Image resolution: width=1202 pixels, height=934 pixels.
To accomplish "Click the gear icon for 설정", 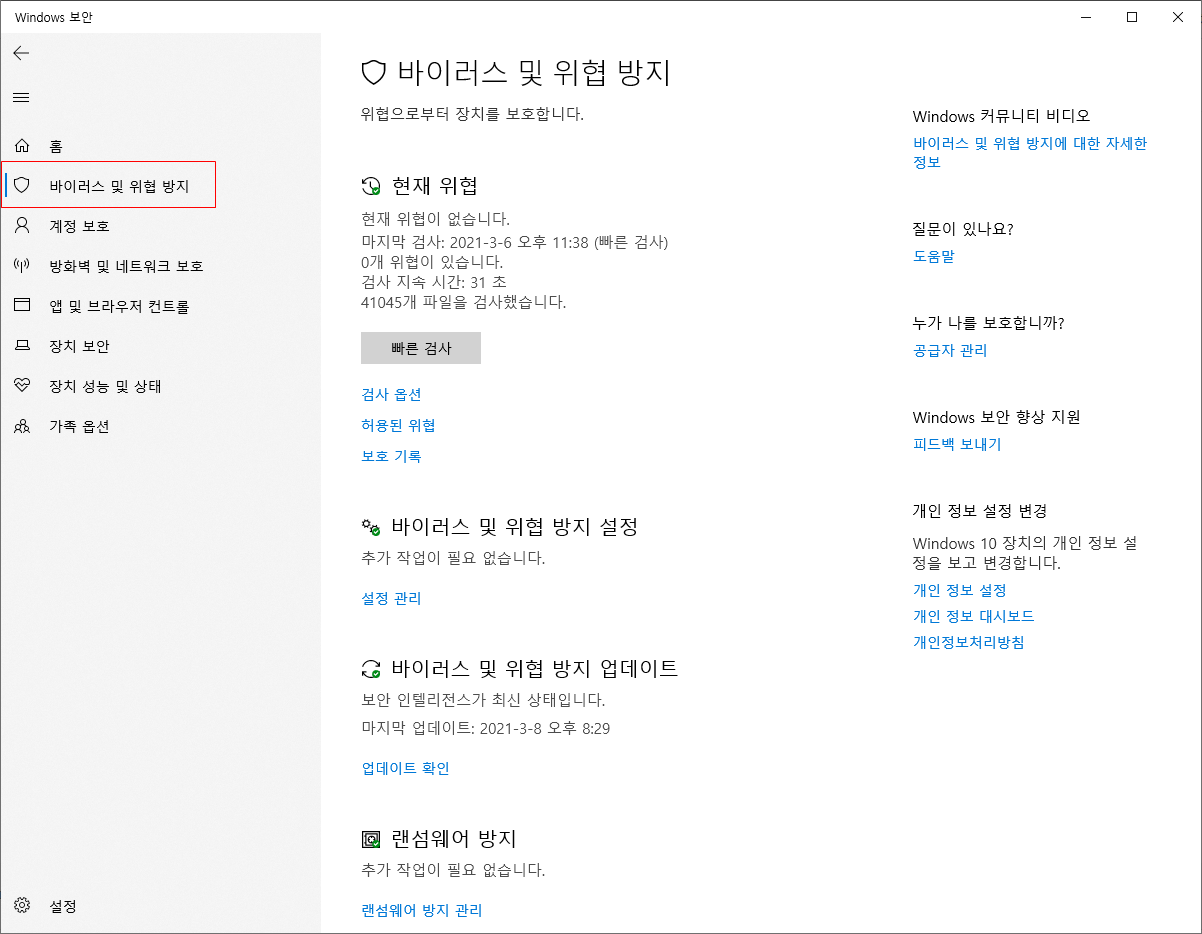I will (22, 906).
